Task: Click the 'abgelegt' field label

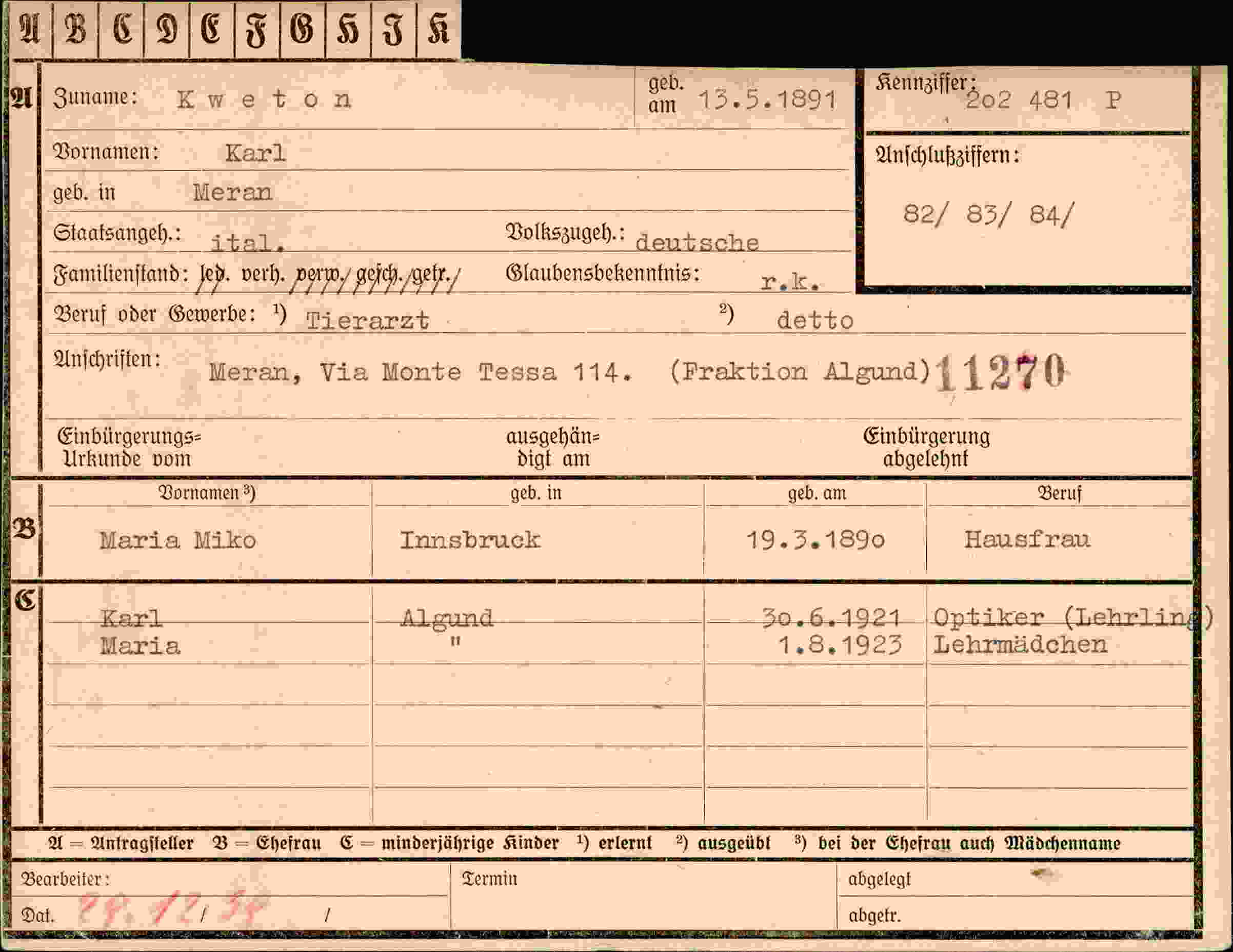Action: coord(879,879)
